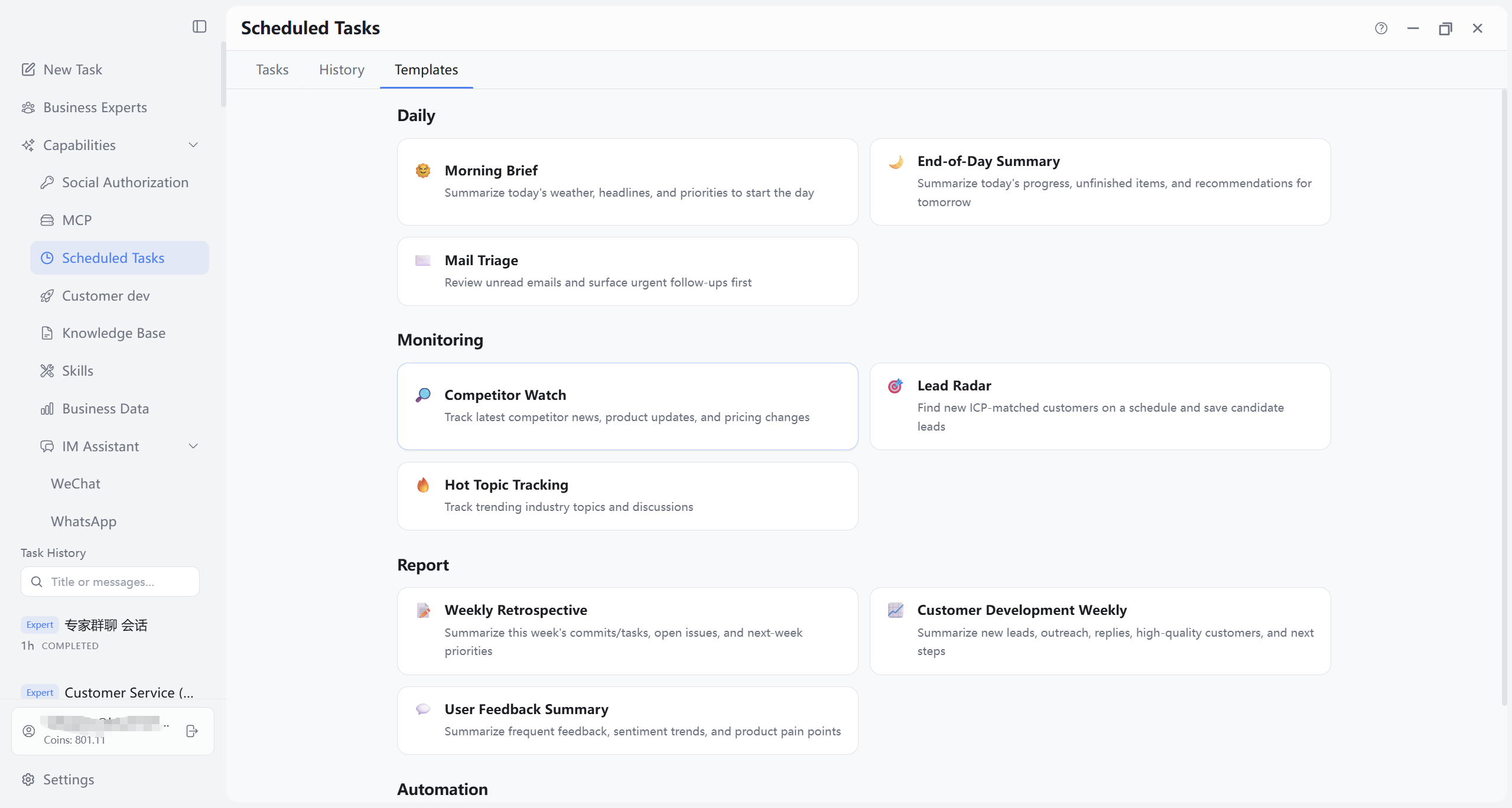The image size is (1512, 808).
Task: Click the Lead Radar target icon
Action: click(896, 386)
